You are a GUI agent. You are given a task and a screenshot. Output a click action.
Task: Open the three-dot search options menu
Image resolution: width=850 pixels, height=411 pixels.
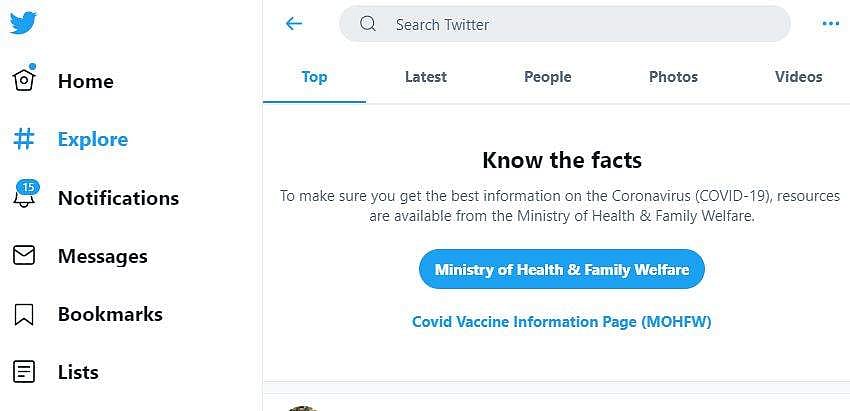830,24
